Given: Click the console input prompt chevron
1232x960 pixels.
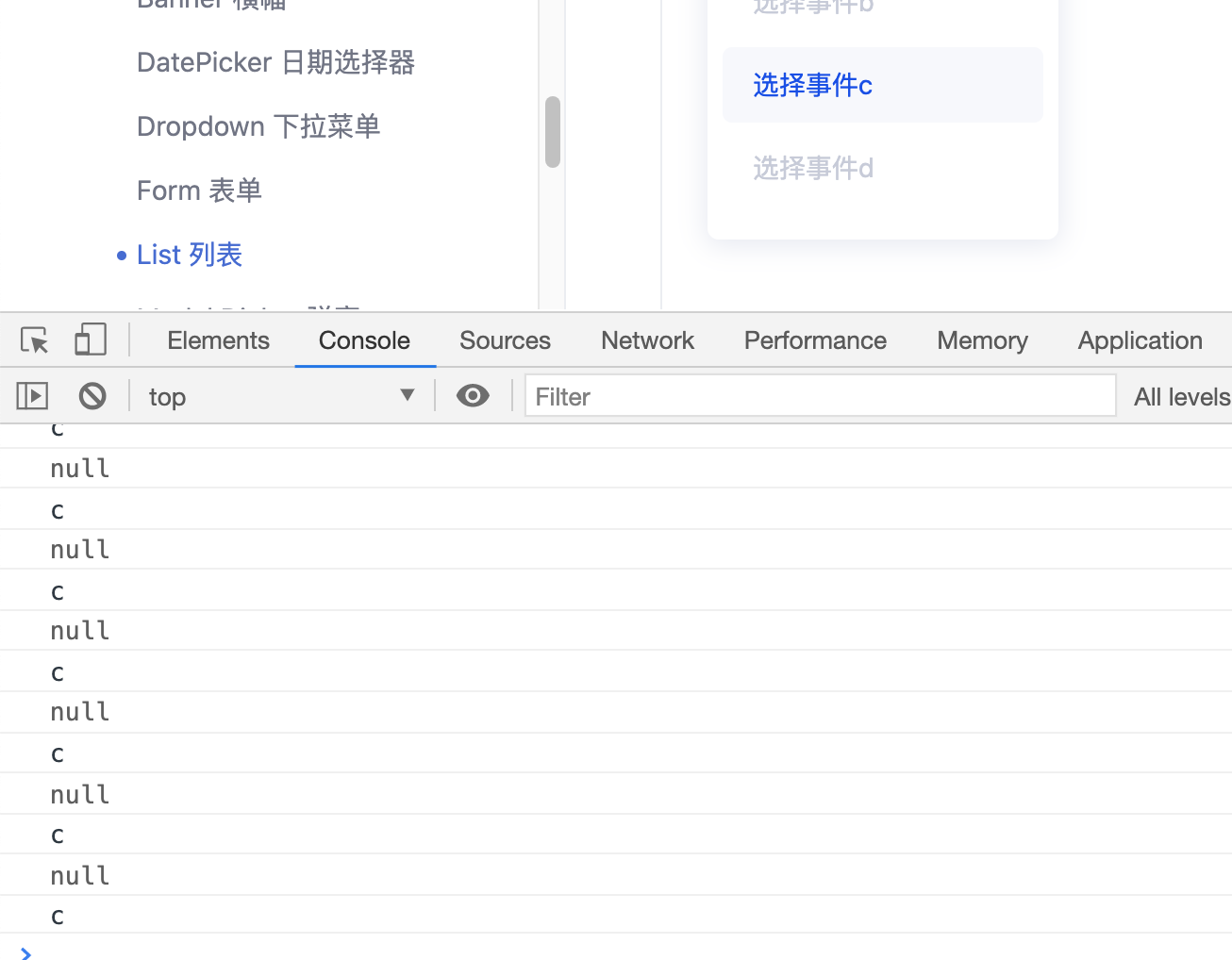Looking at the screenshot, I should tap(25, 953).
